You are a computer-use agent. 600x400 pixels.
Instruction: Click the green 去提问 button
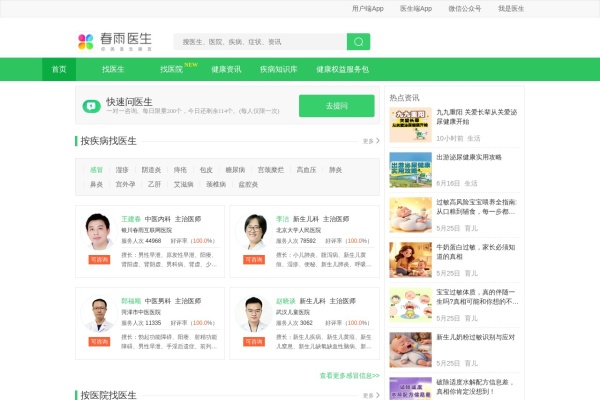337,106
